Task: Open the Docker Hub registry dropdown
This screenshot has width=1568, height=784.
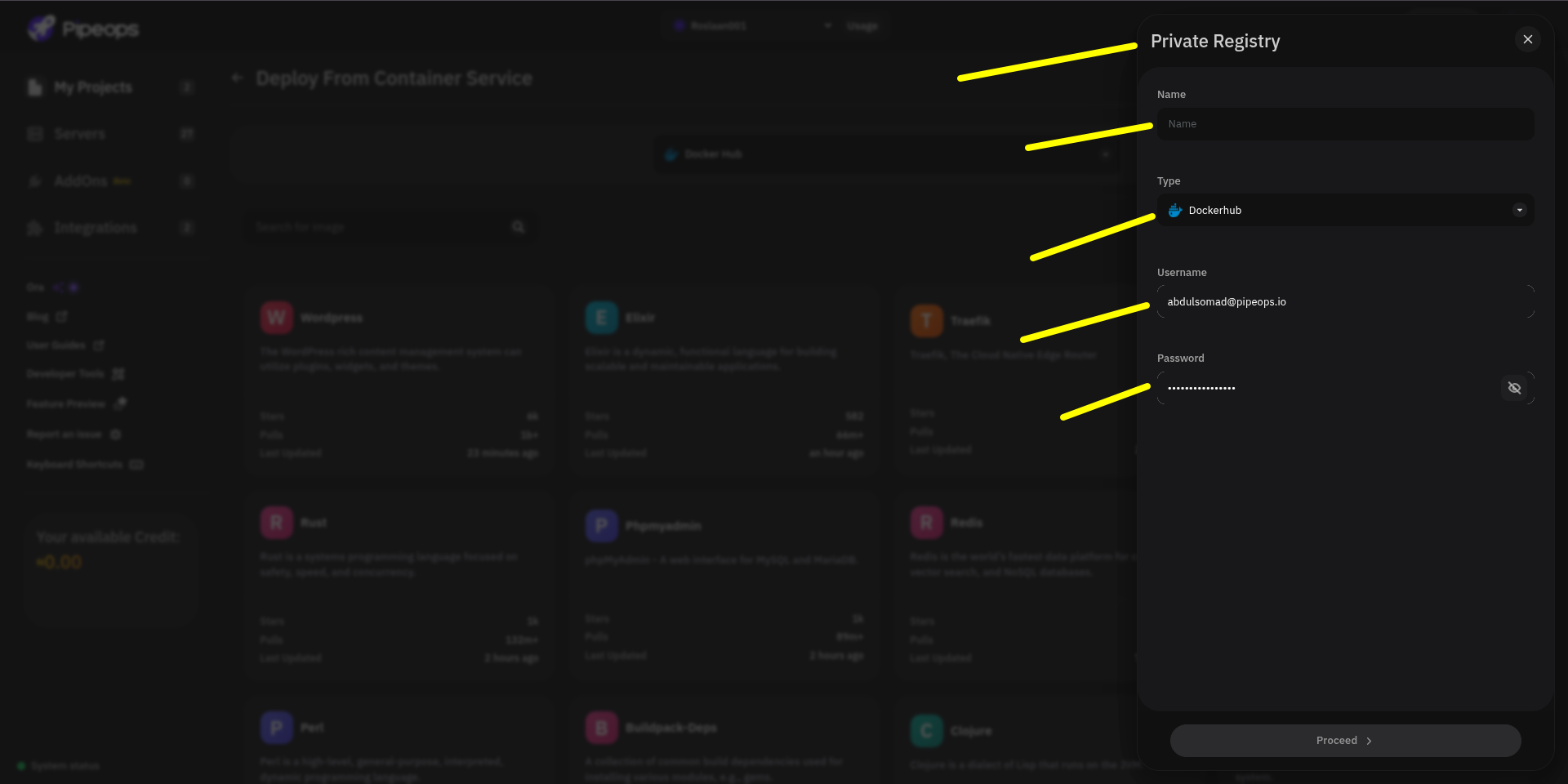Action: (x=888, y=154)
